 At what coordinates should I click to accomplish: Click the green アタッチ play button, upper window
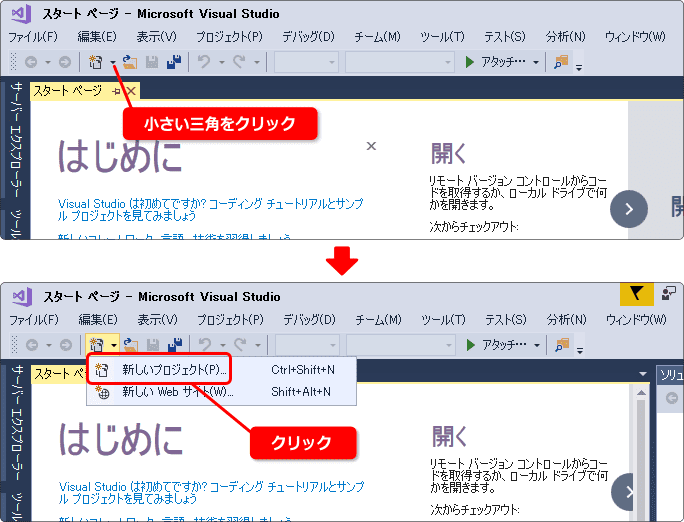point(469,62)
